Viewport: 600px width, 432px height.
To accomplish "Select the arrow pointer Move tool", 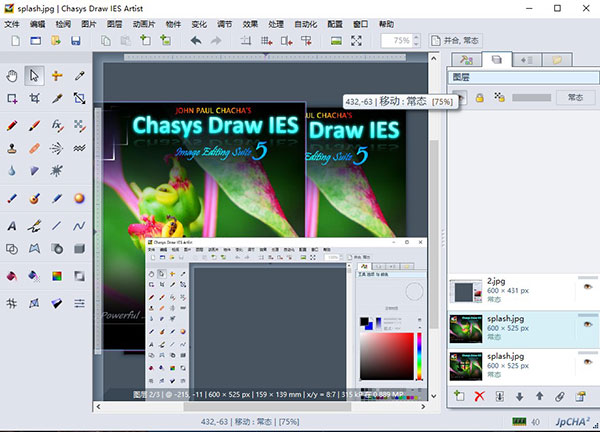I will pos(34,76).
